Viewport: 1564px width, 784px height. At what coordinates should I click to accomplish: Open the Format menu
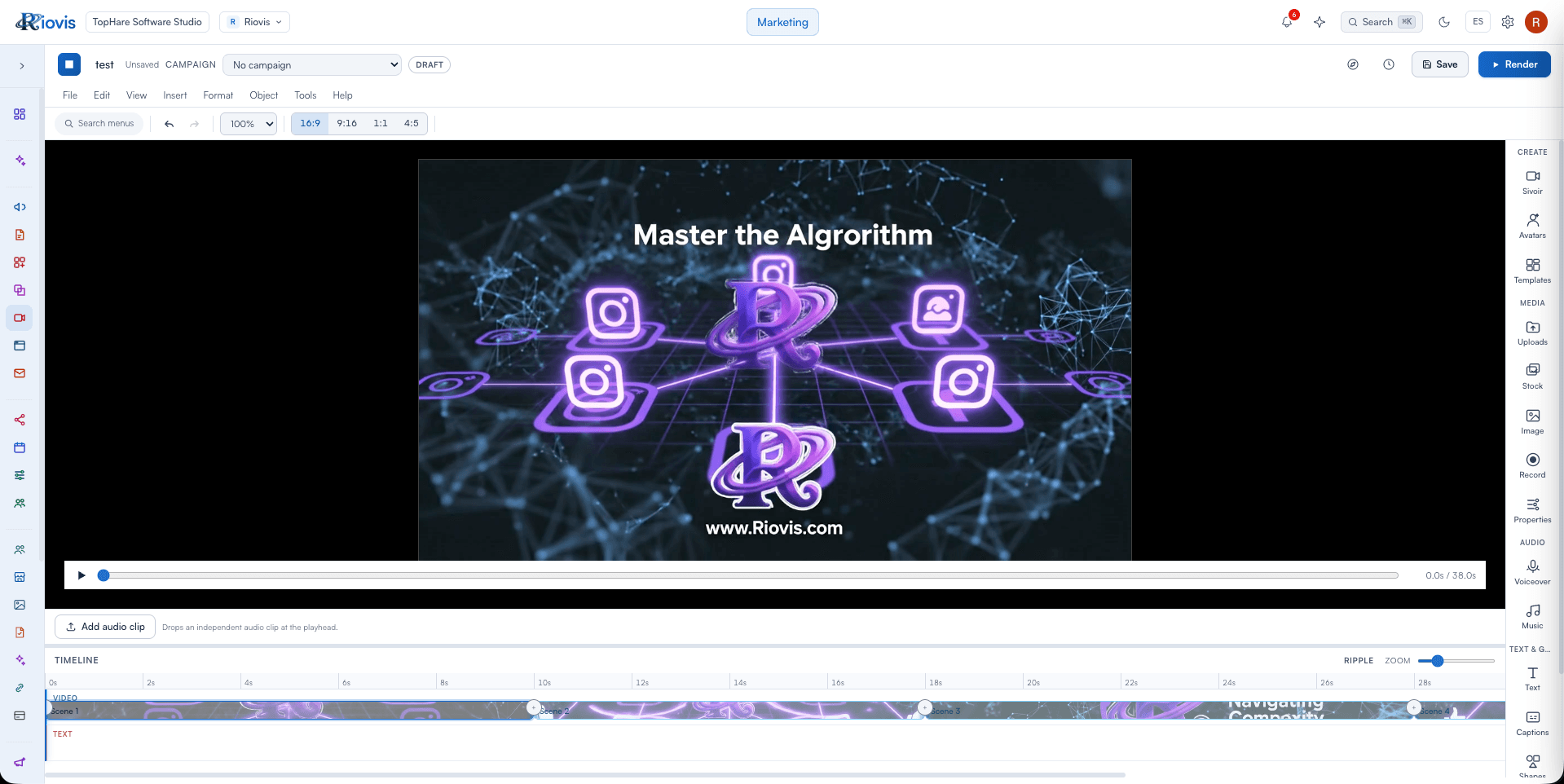pyautogui.click(x=218, y=95)
